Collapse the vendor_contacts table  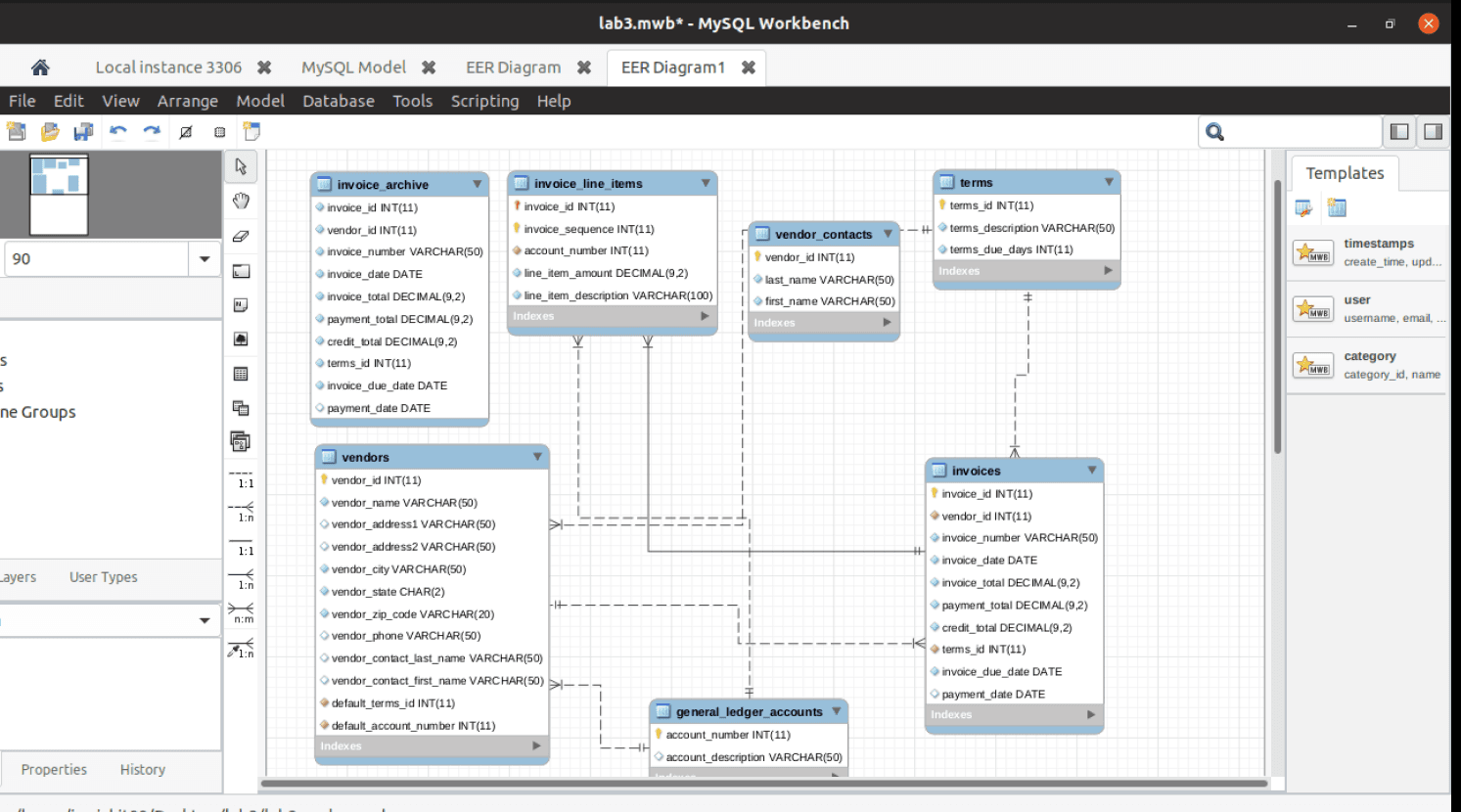(888, 234)
